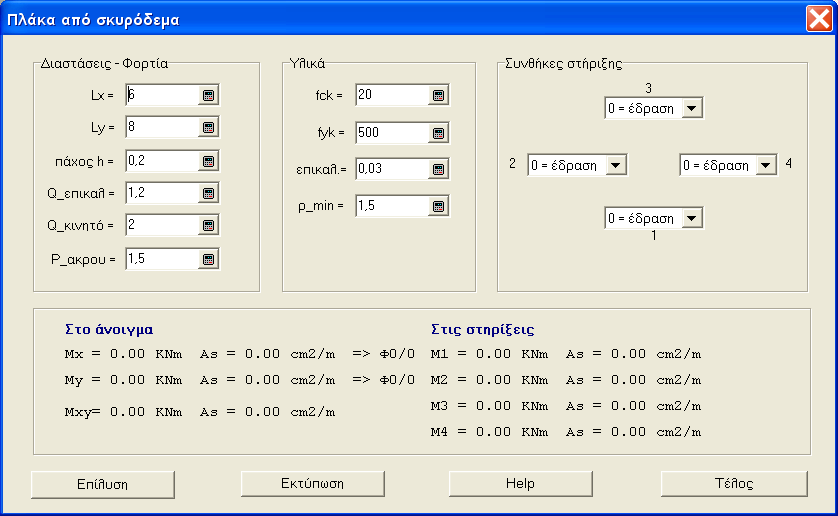Focus the Ly input field

162,127
